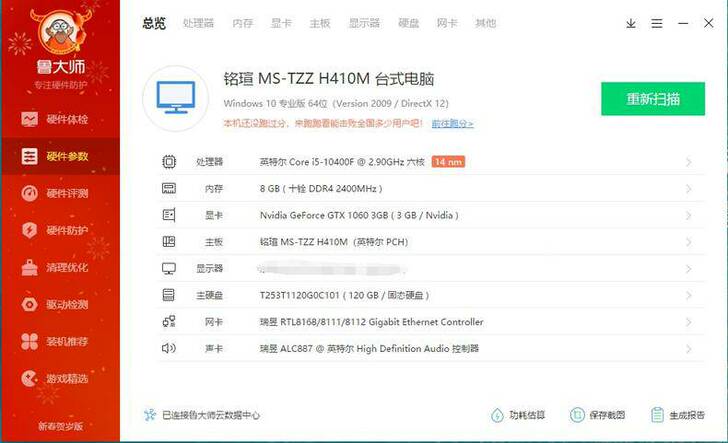Viewport: 728px width, 443px height.
Task: Click the blue desktop computer icon
Action: [x=176, y=98]
